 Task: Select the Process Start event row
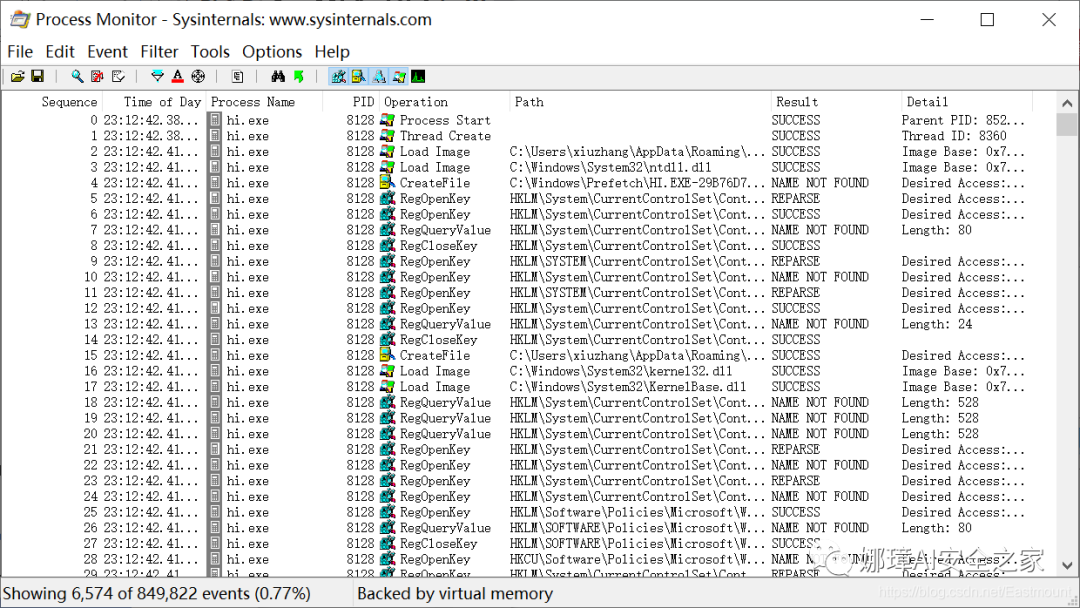pyautogui.click(x=517, y=120)
